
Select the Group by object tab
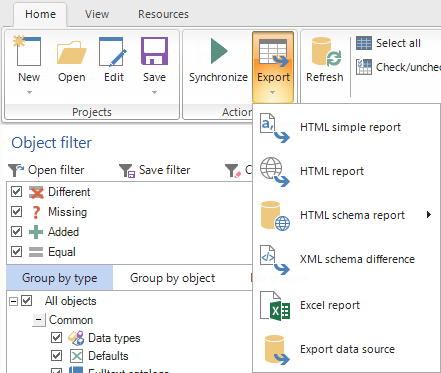point(172,278)
